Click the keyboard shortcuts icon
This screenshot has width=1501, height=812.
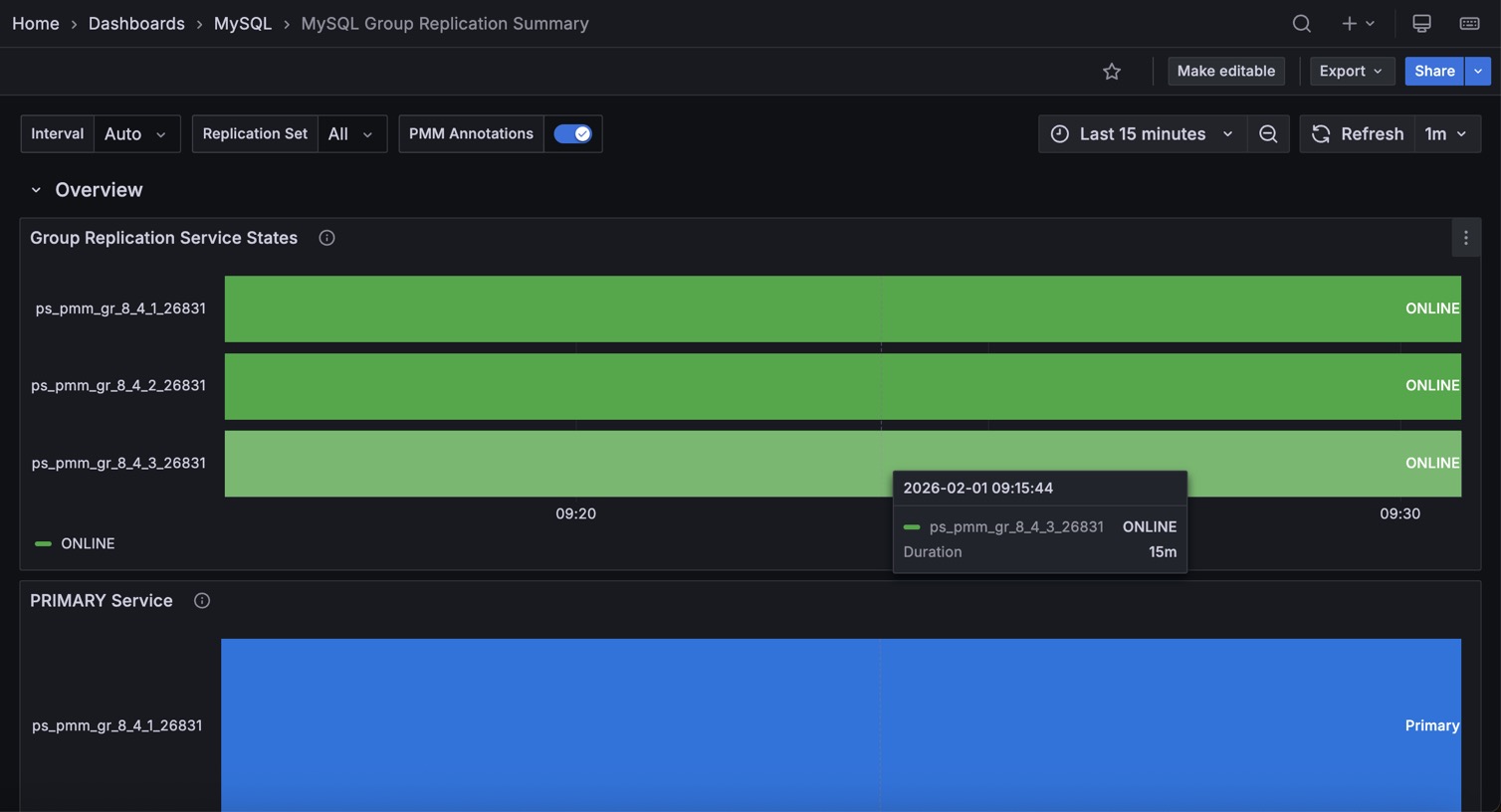tap(1469, 23)
